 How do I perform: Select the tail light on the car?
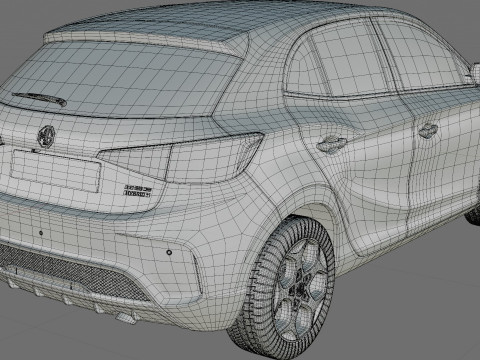click(x=181, y=157)
